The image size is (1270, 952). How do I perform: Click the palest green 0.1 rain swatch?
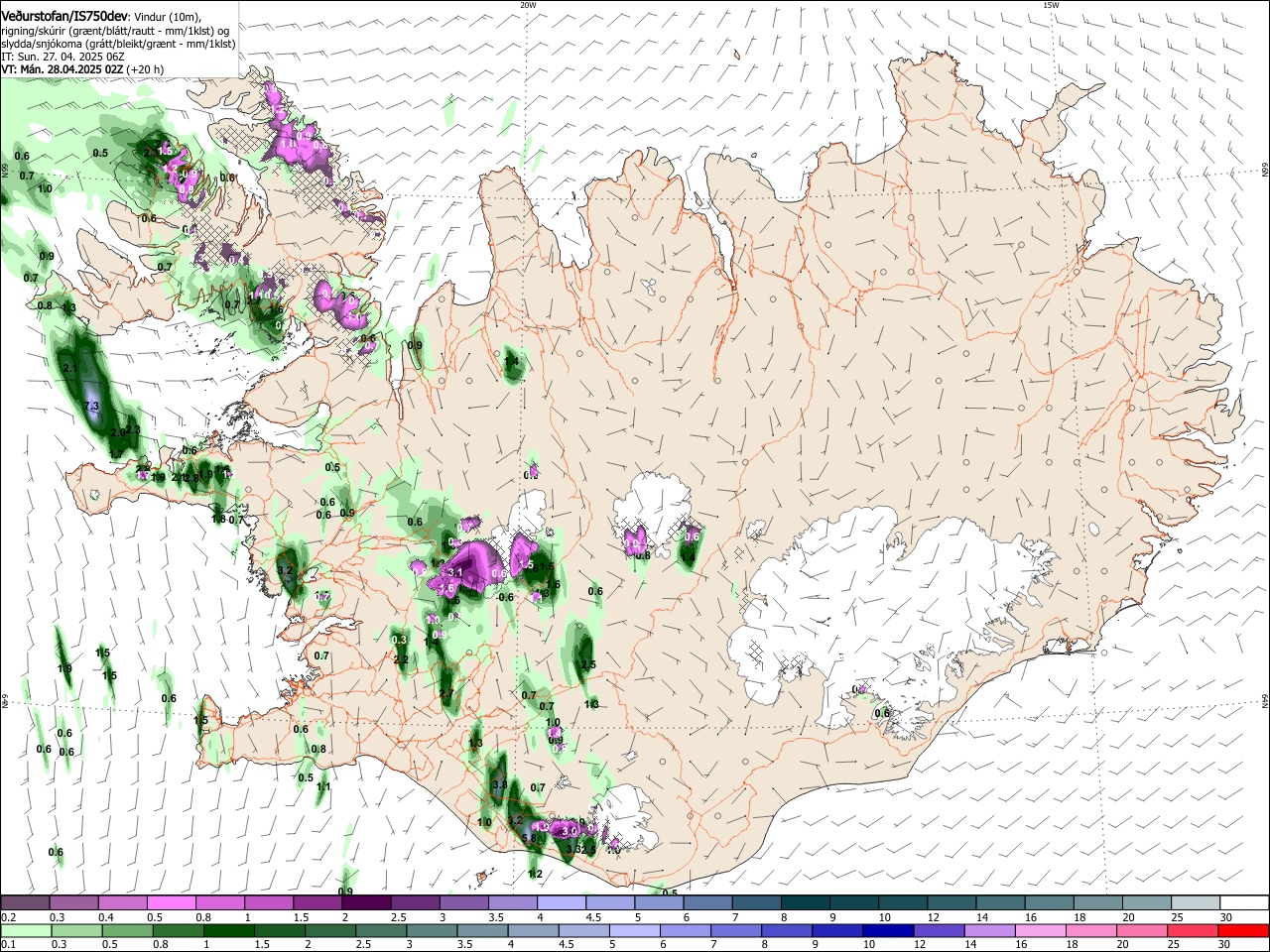coord(25,929)
